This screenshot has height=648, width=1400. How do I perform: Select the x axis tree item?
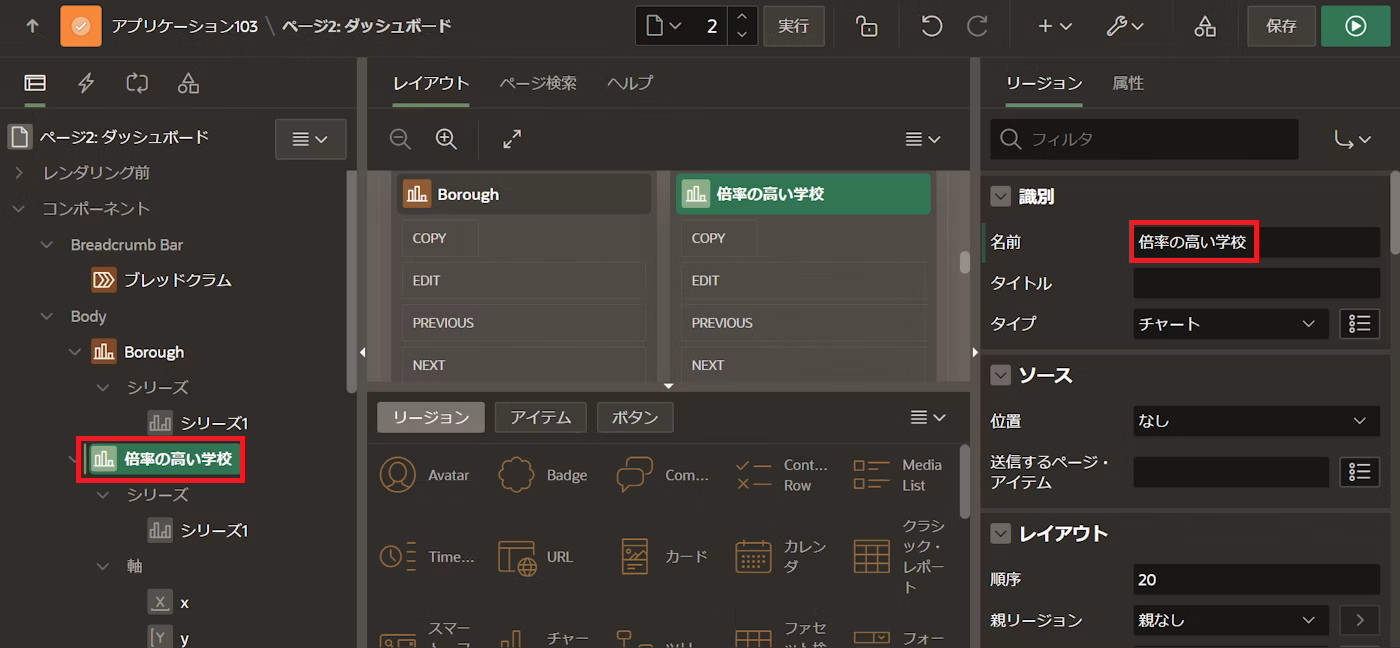184,603
